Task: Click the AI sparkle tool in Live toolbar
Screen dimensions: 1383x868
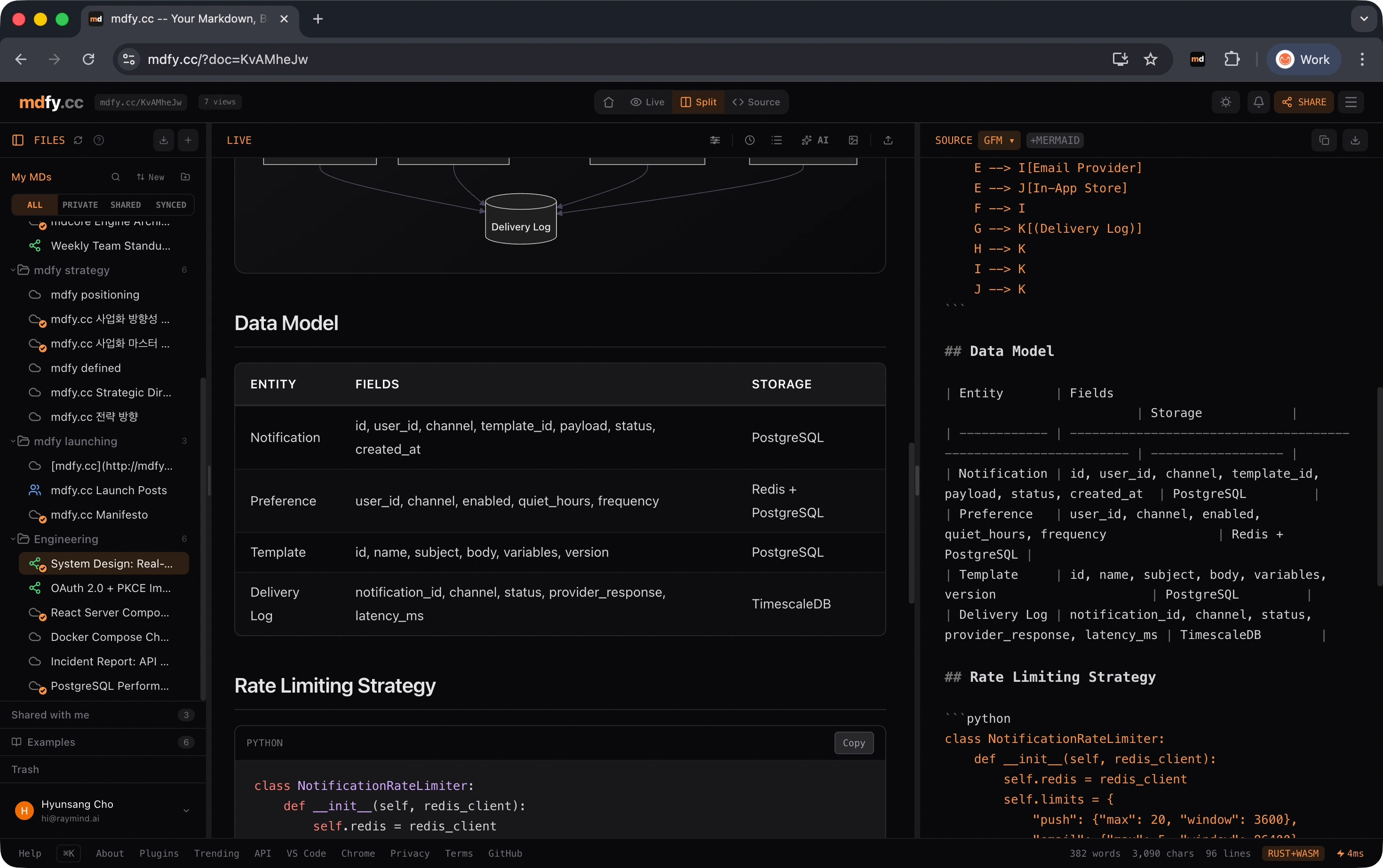Action: tap(815, 140)
